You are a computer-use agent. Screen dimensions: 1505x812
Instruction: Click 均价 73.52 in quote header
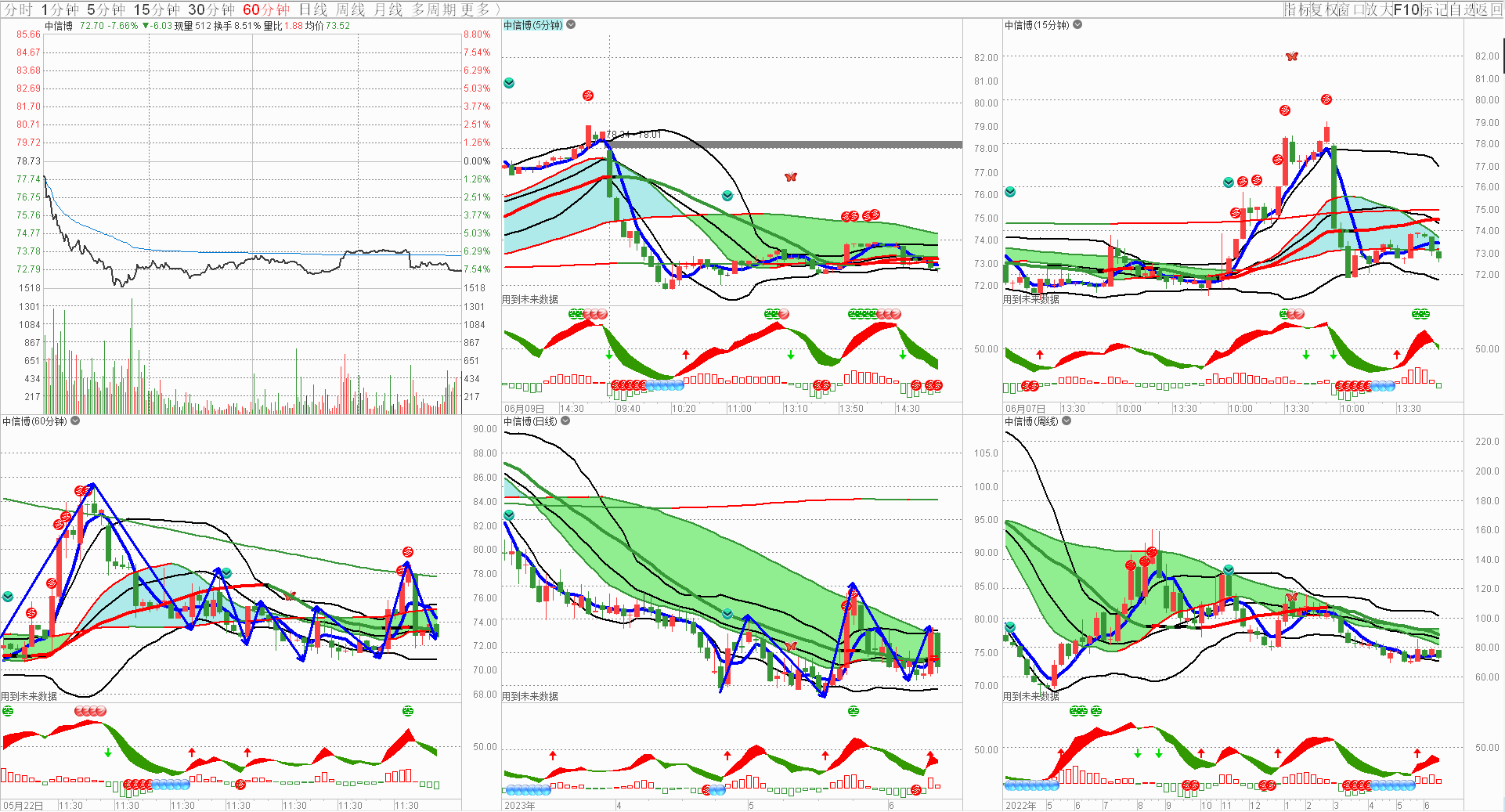(x=327, y=26)
